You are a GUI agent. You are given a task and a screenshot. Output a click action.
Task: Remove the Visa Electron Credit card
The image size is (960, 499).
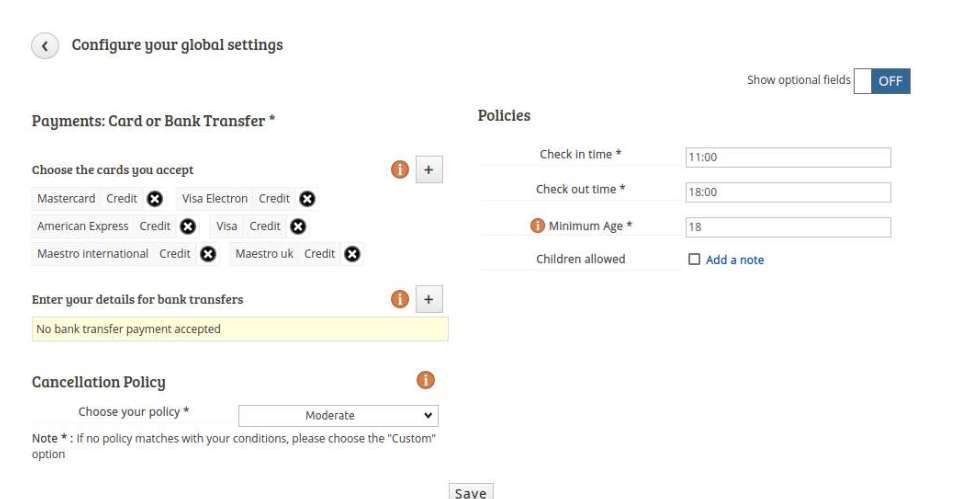307,199
